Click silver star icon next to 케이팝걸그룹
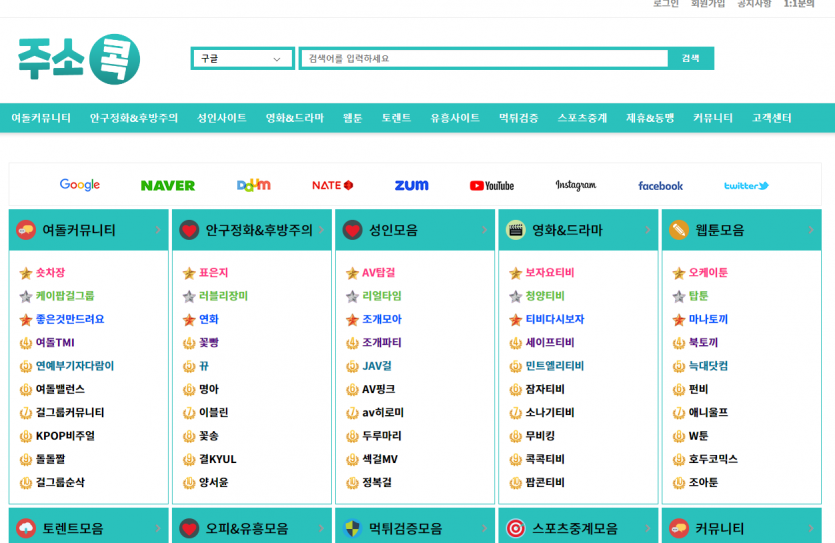This screenshot has width=835, height=543. click(26, 297)
